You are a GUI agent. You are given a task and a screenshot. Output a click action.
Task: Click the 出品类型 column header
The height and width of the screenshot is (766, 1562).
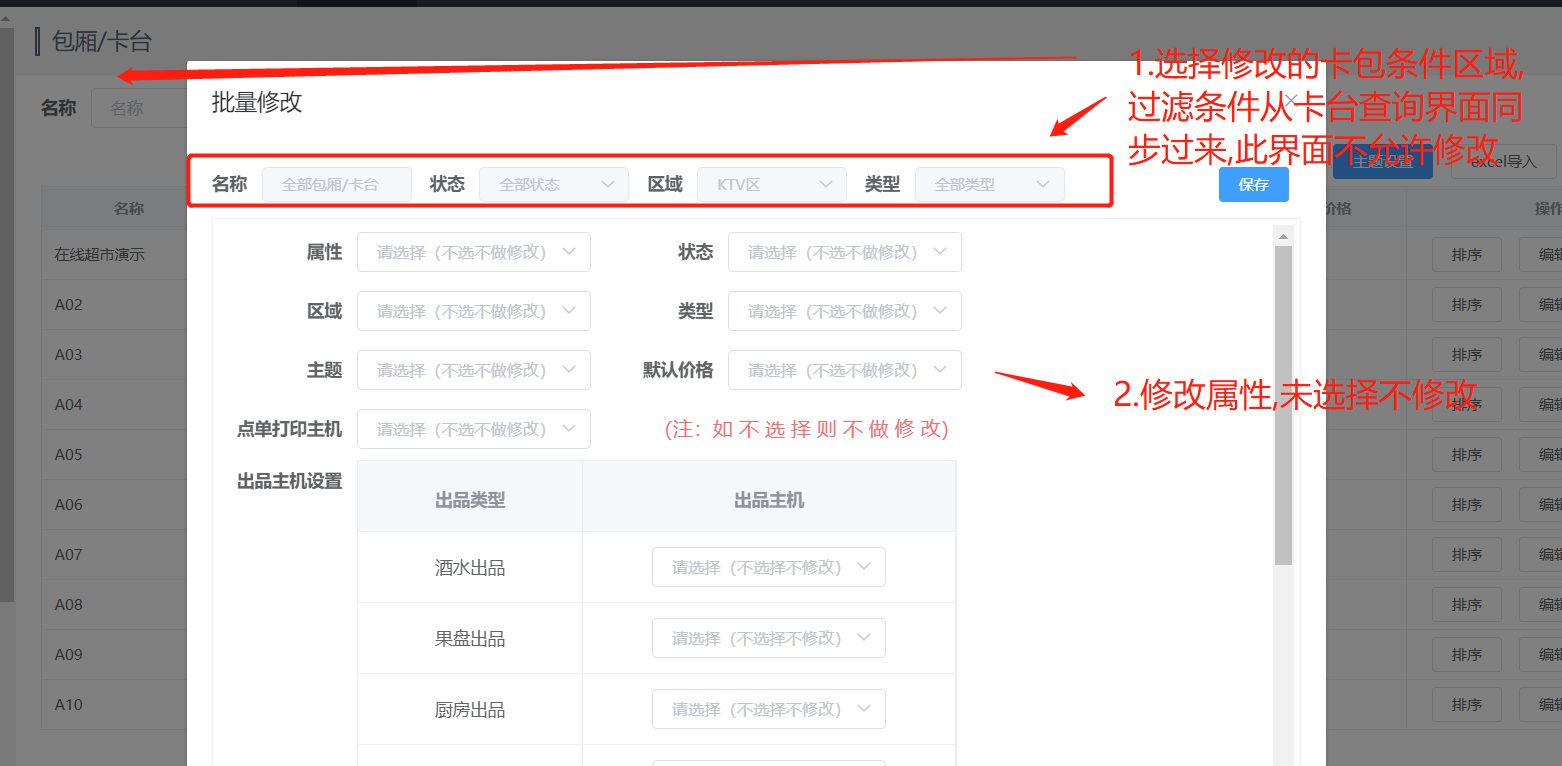pos(470,500)
